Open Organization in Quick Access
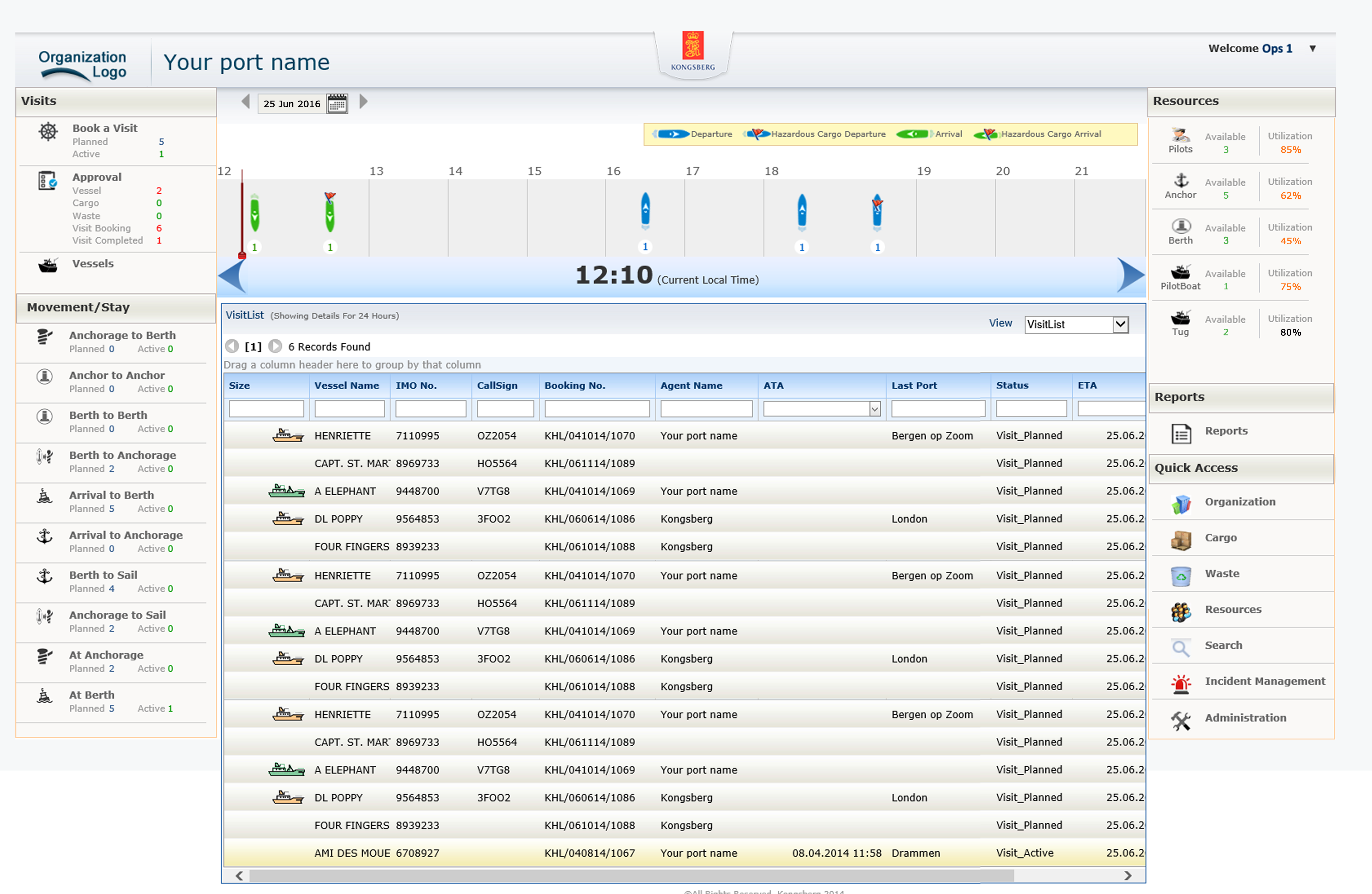Screen dimensions: 1372x894 point(1240,502)
